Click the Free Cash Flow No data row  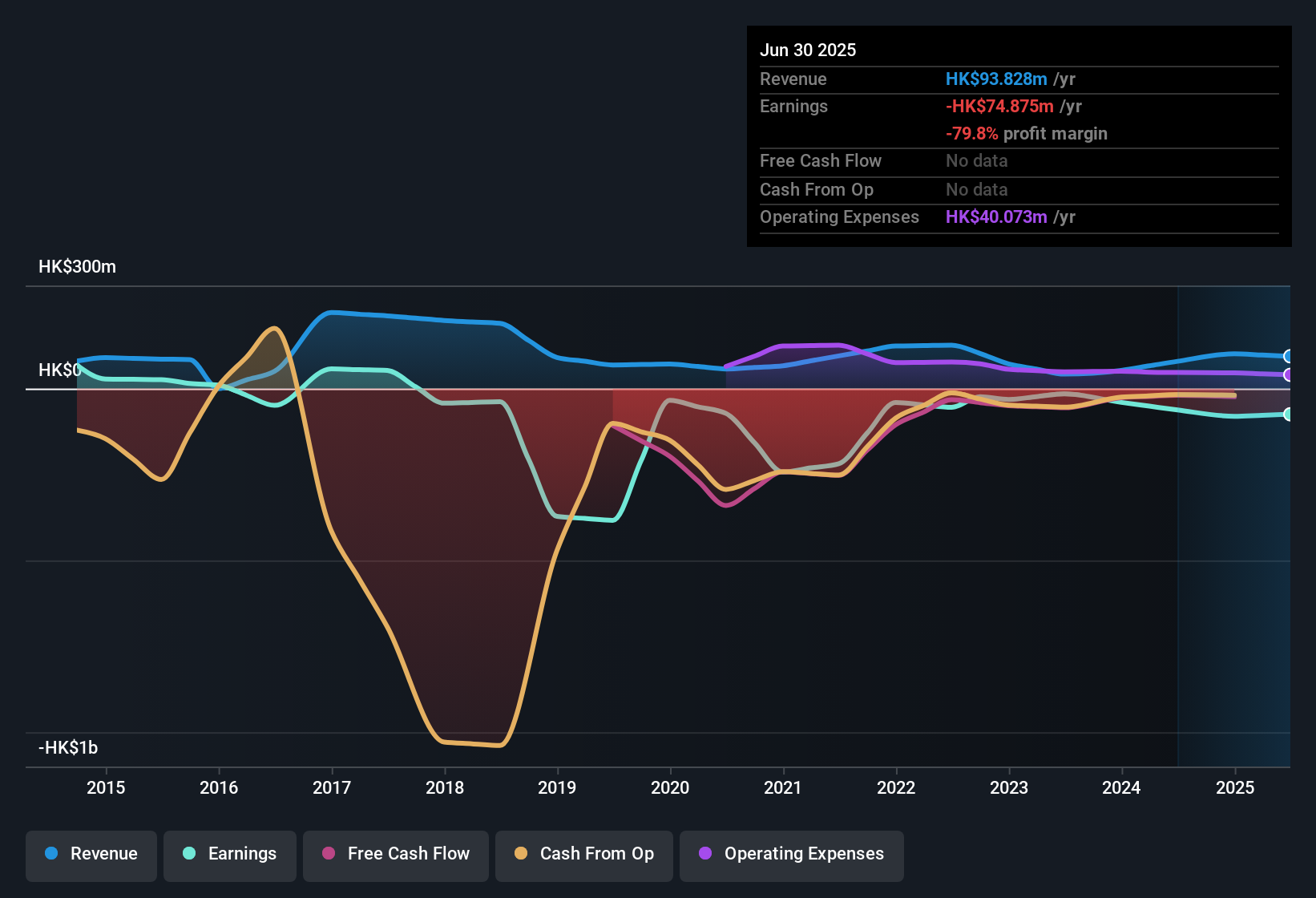click(882, 161)
